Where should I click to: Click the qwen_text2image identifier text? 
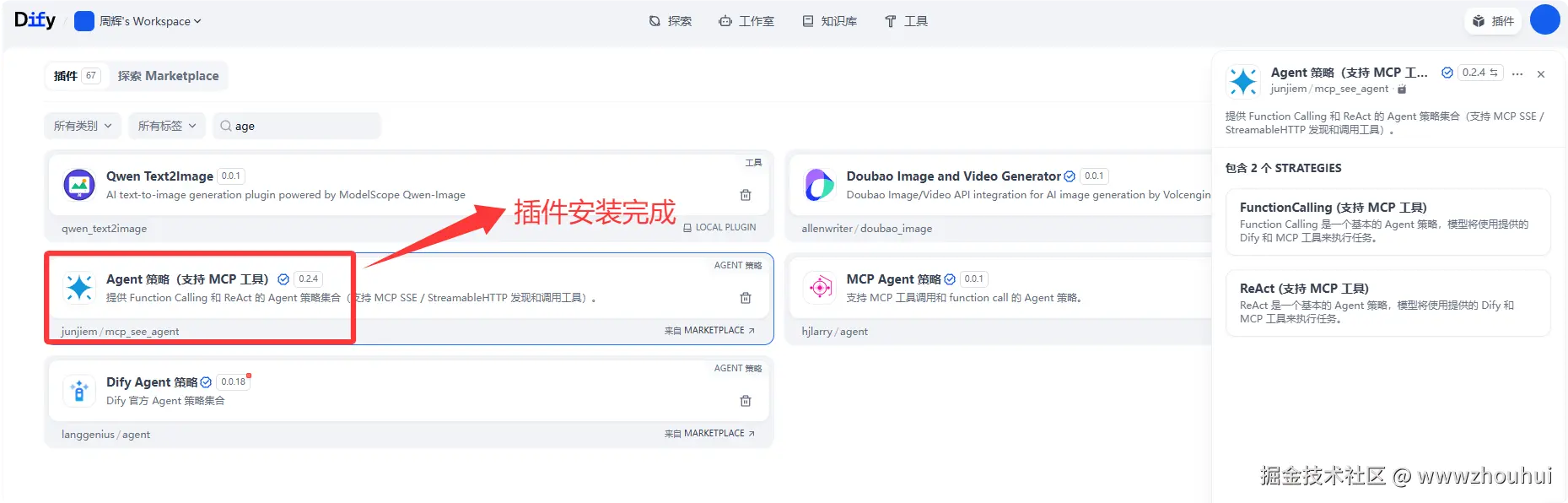point(104,229)
